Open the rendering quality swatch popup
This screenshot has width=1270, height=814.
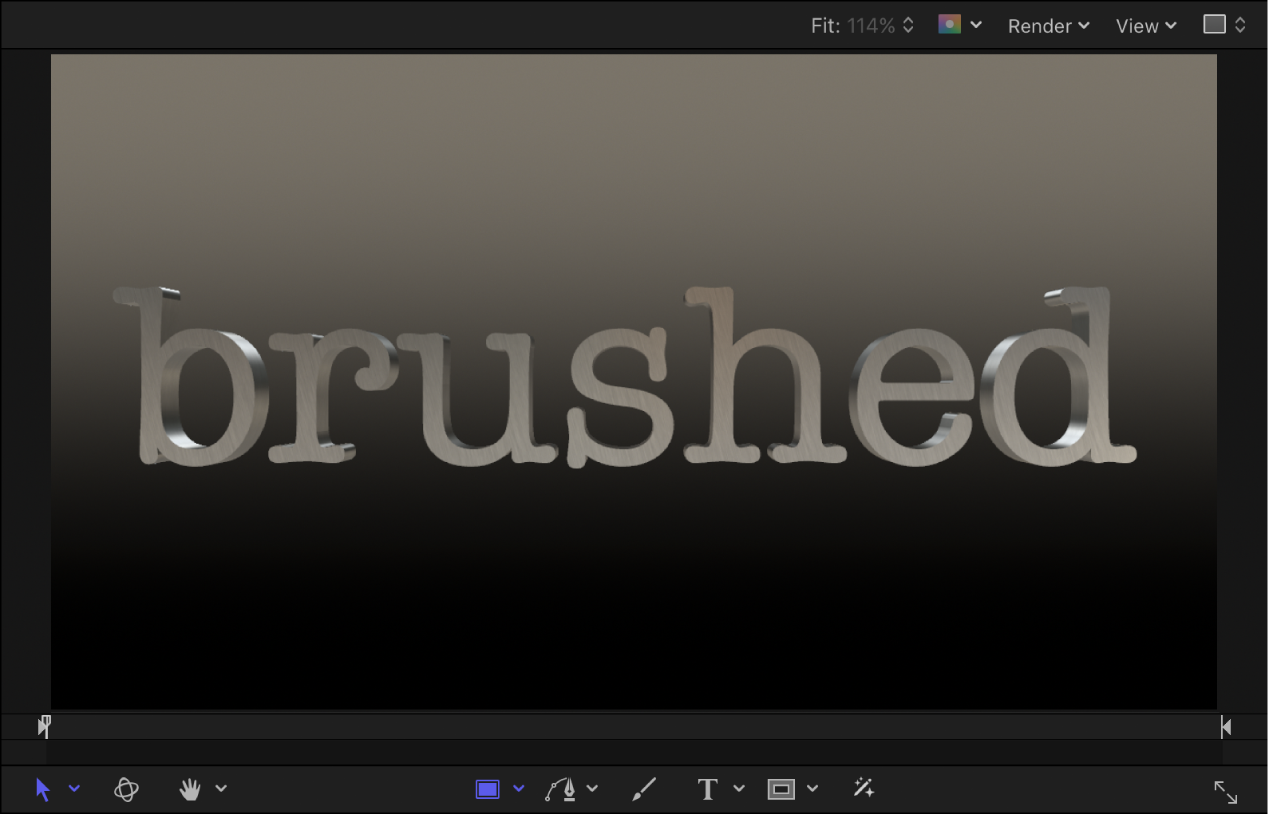(1216, 22)
